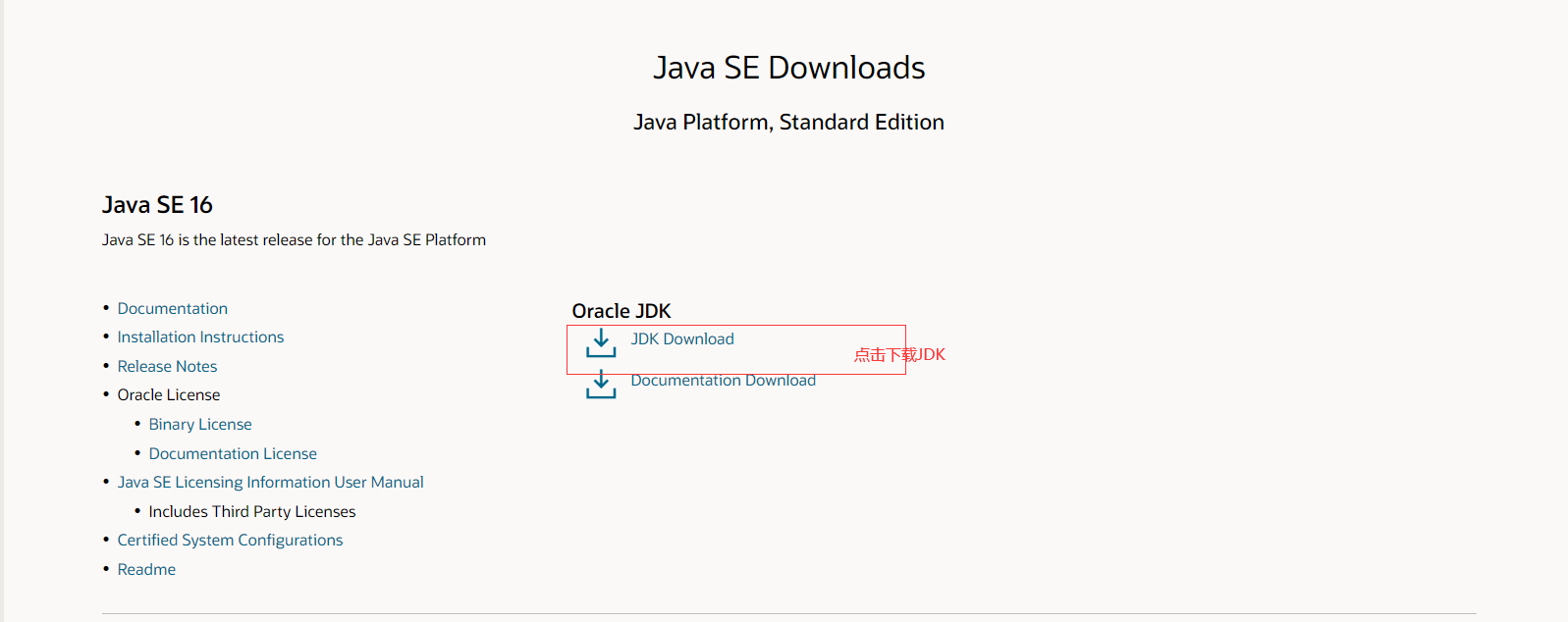1568x622 pixels.
Task: View the Release Notes link
Action: pyautogui.click(x=167, y=366)
